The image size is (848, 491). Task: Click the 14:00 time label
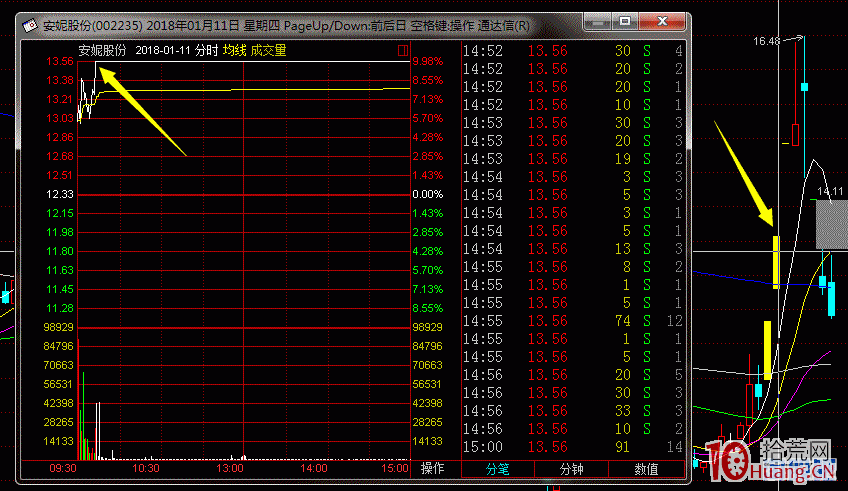pos(314,468)
